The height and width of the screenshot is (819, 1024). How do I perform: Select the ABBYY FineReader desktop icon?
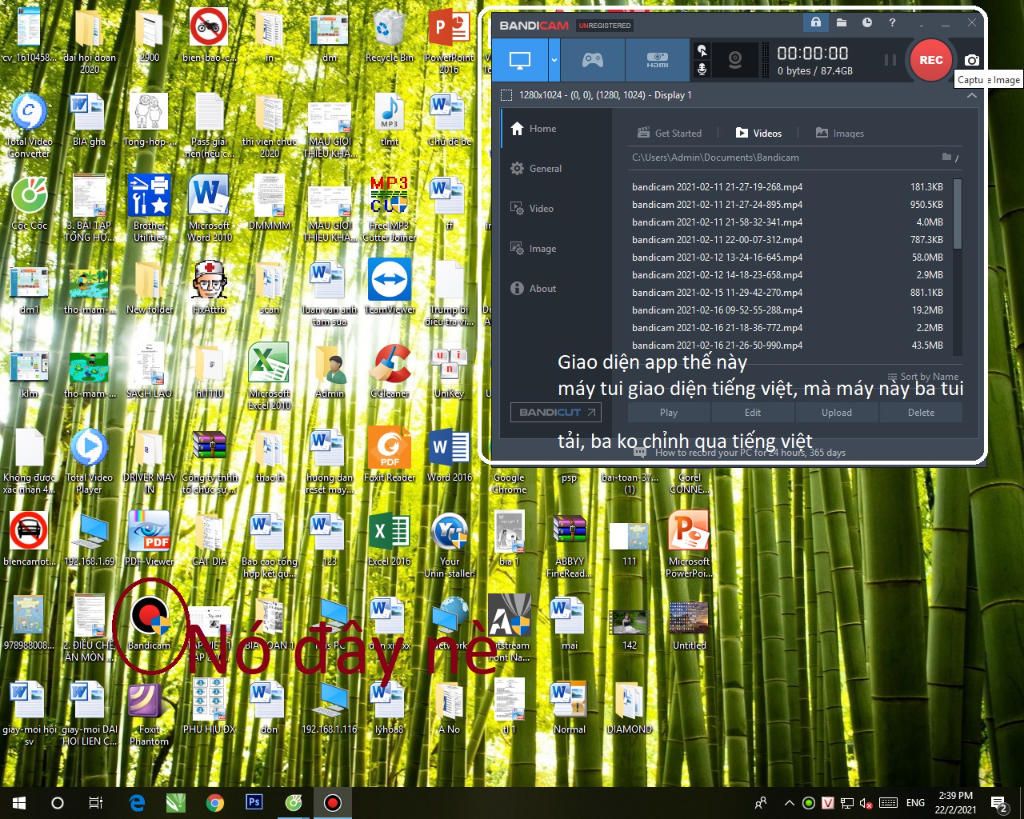click(x=569, y=545)
